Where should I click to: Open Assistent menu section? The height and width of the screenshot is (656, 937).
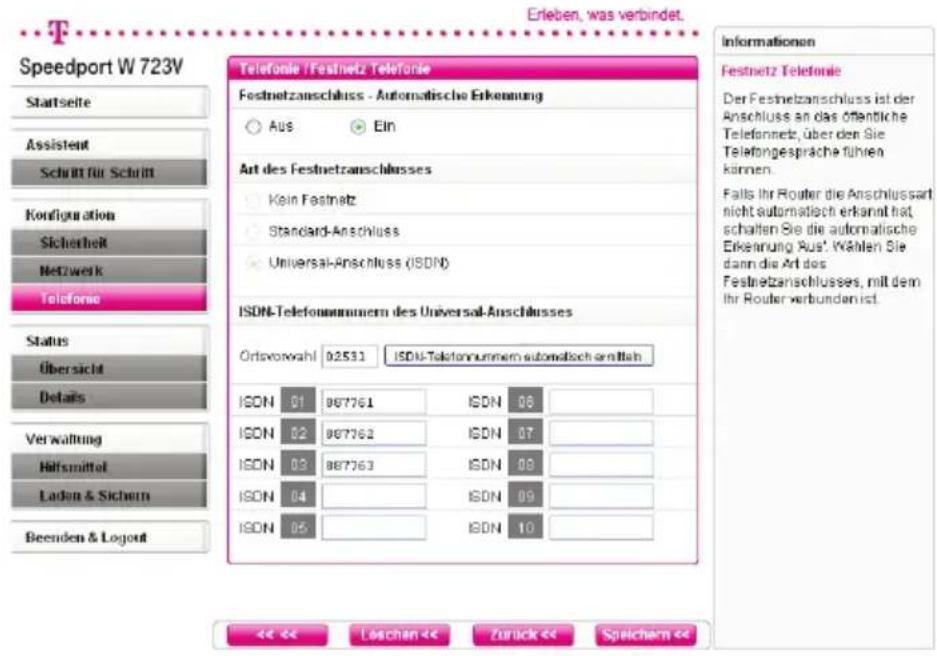point(110,145)
